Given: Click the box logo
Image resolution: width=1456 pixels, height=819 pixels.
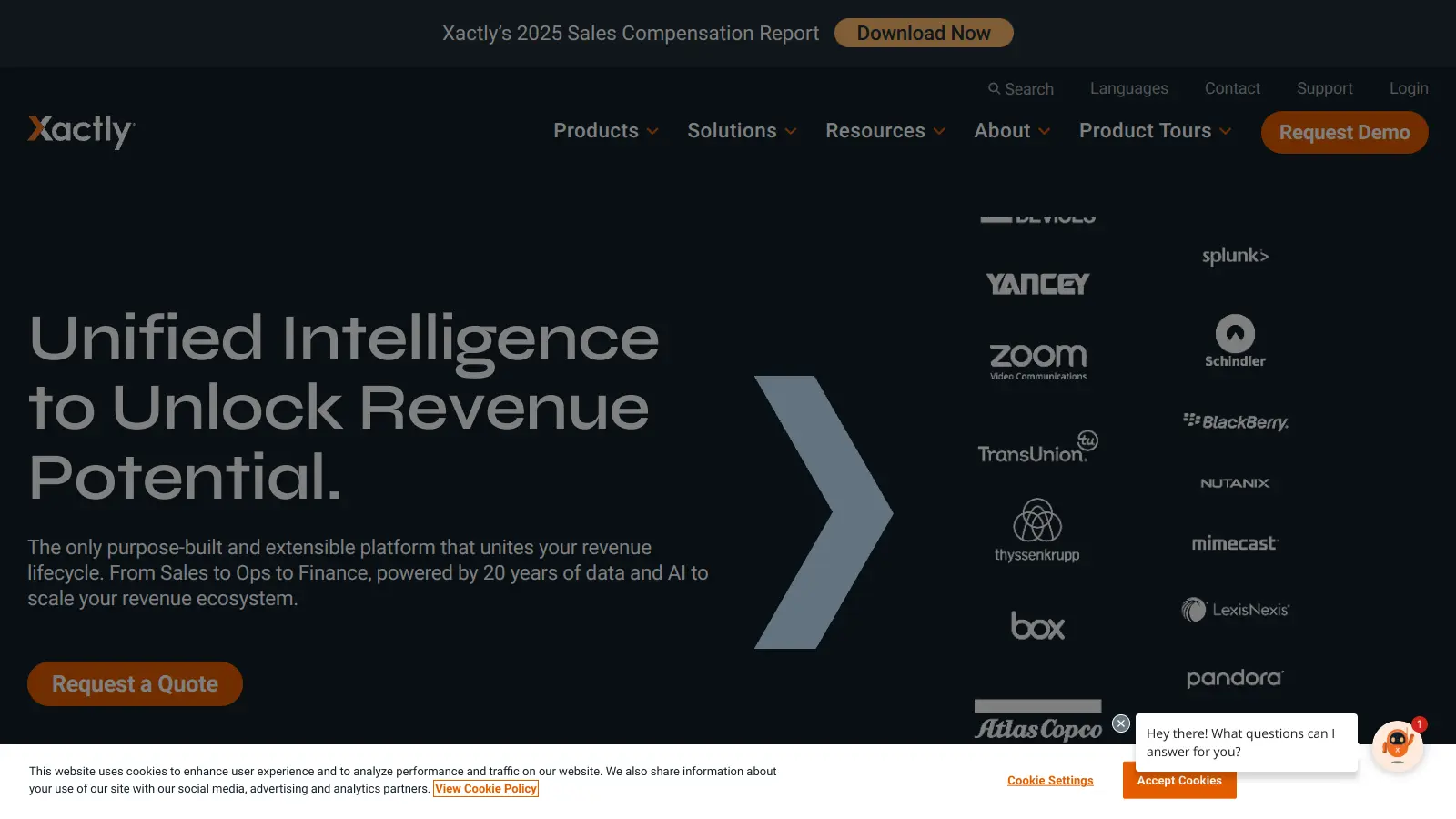Looking at the screenshot, I should pos(1037,626).
